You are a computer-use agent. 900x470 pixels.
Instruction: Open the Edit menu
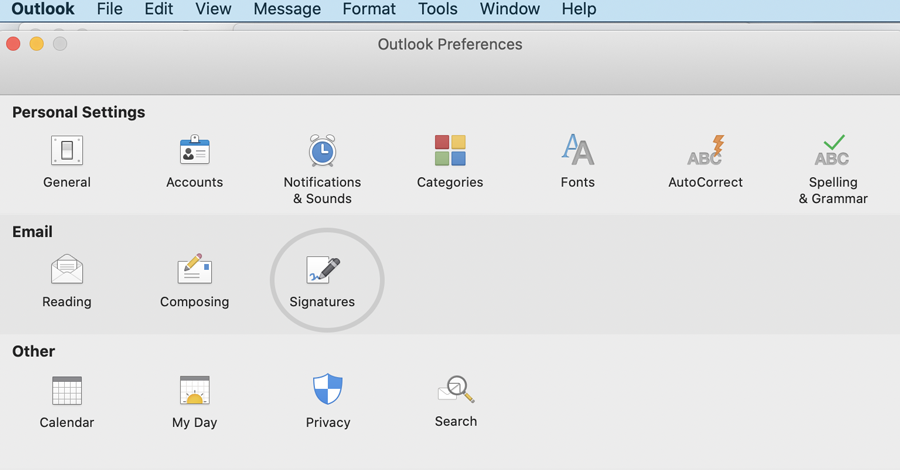[x=159, y=9]
